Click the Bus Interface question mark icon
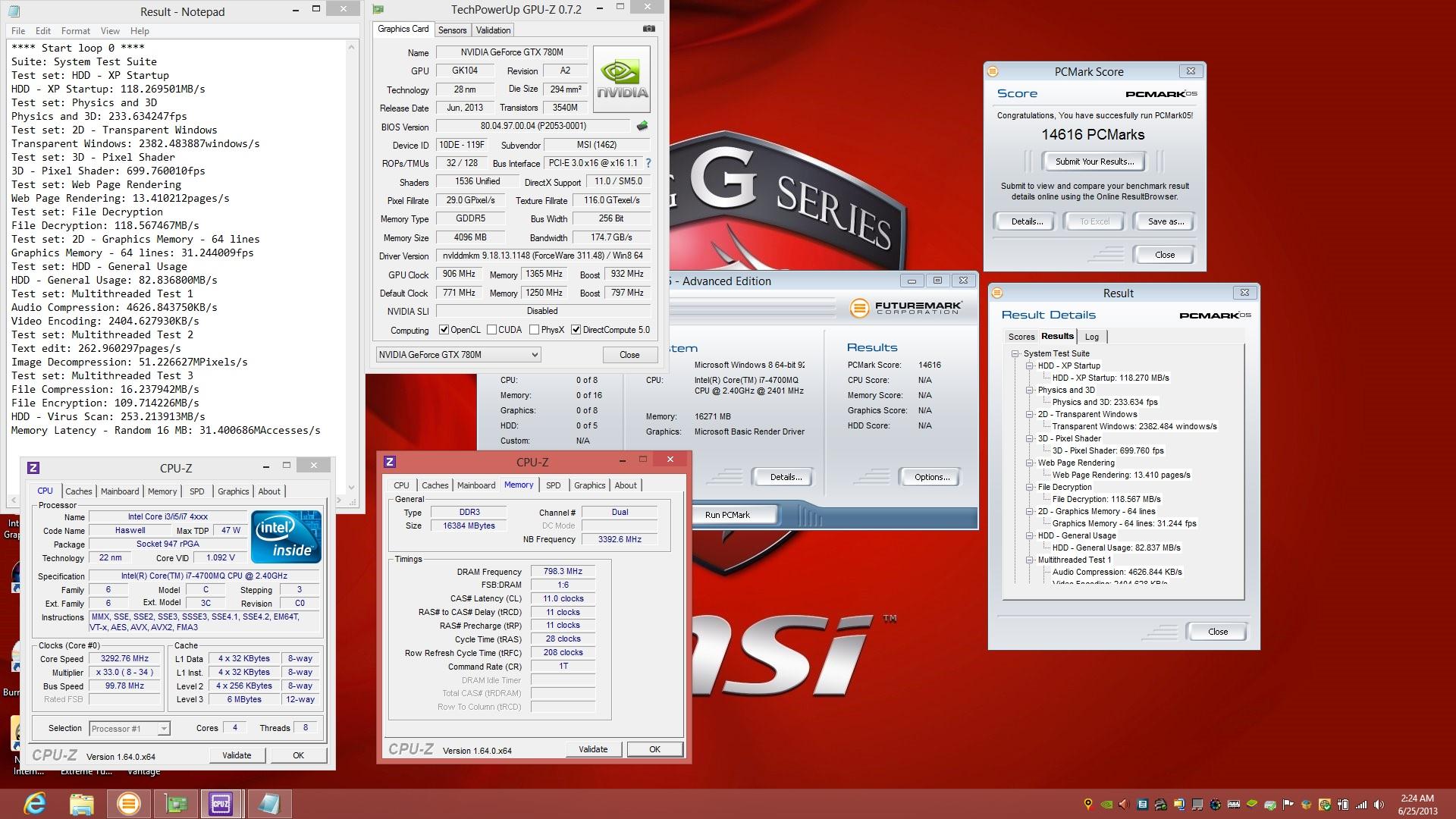Screen dimensions: 1456x819 [648, 163]
